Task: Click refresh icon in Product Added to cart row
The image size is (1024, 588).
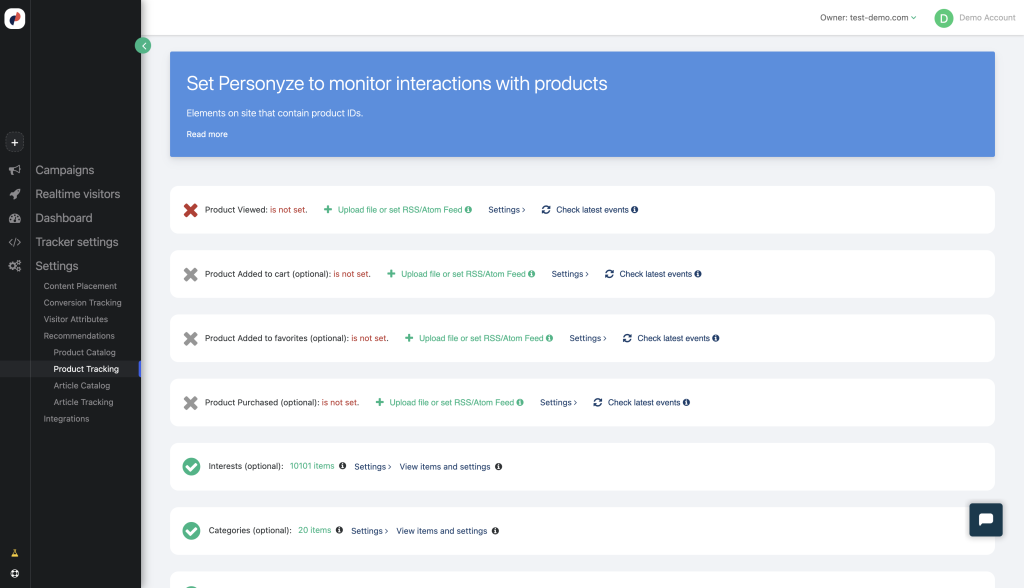Action: point(609,274)
